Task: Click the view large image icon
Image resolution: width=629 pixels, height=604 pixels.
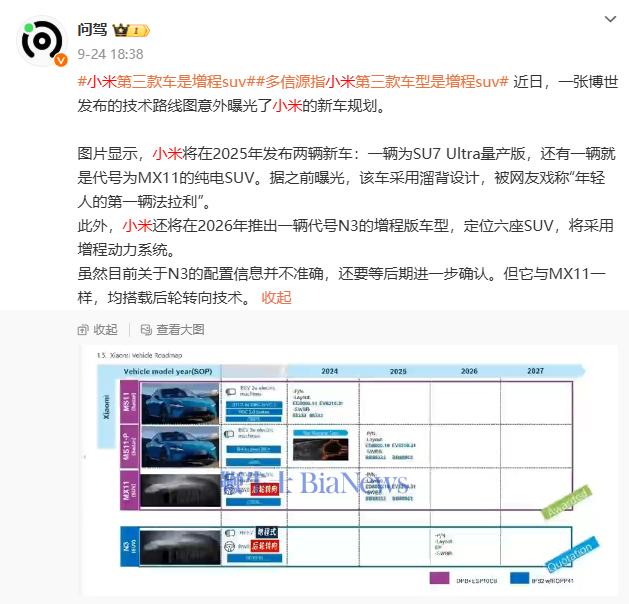Action: pos(146,329)
